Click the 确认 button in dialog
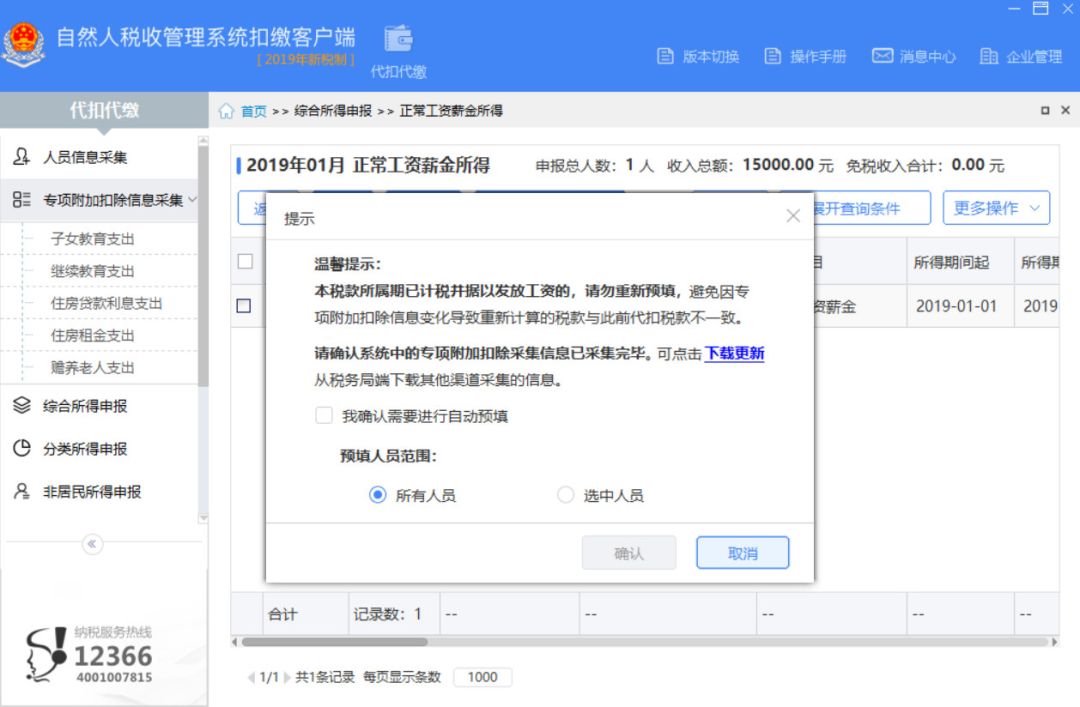 coord(629,553)
